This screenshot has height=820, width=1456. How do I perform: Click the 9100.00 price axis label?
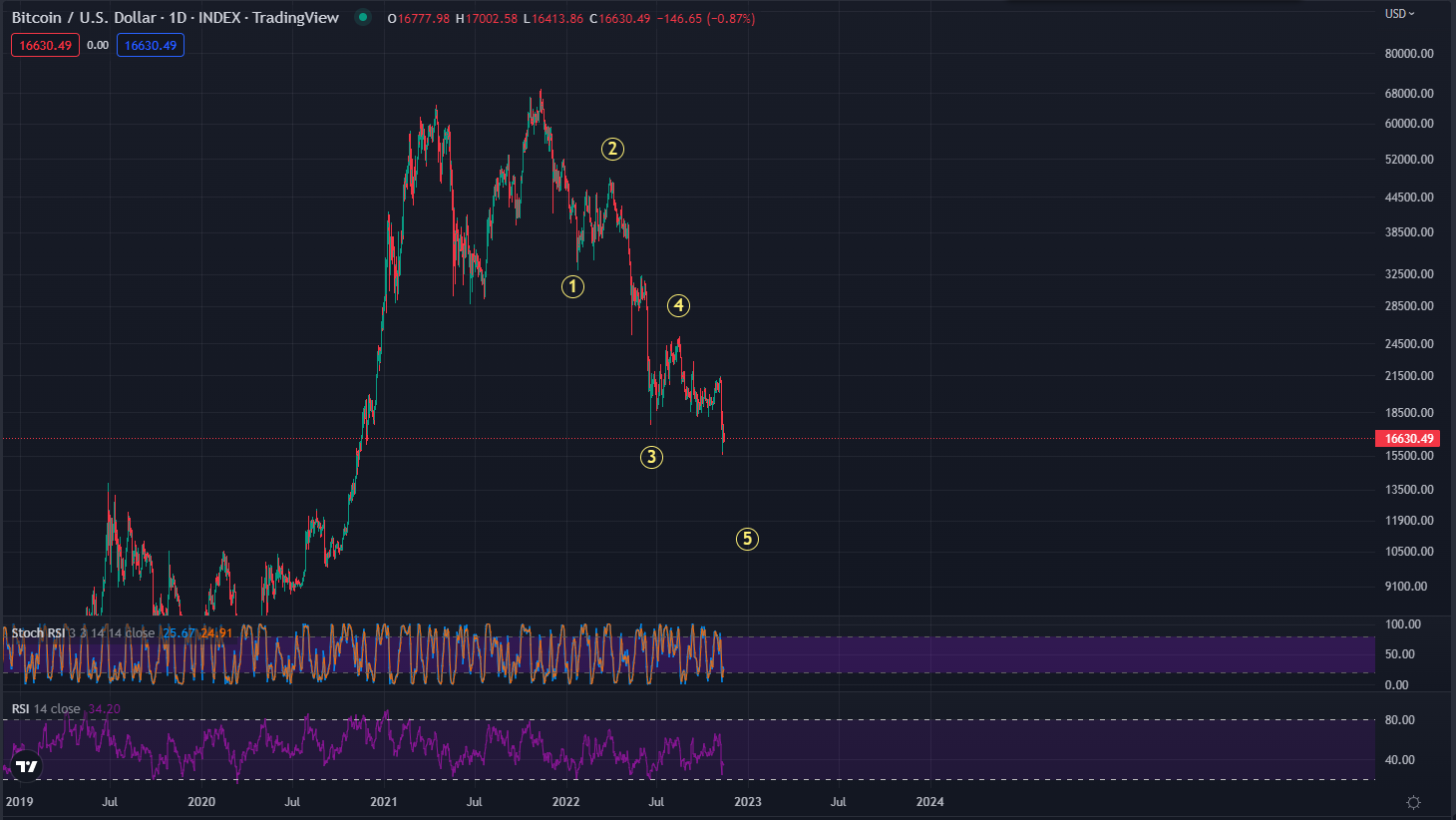point(1406,587)
